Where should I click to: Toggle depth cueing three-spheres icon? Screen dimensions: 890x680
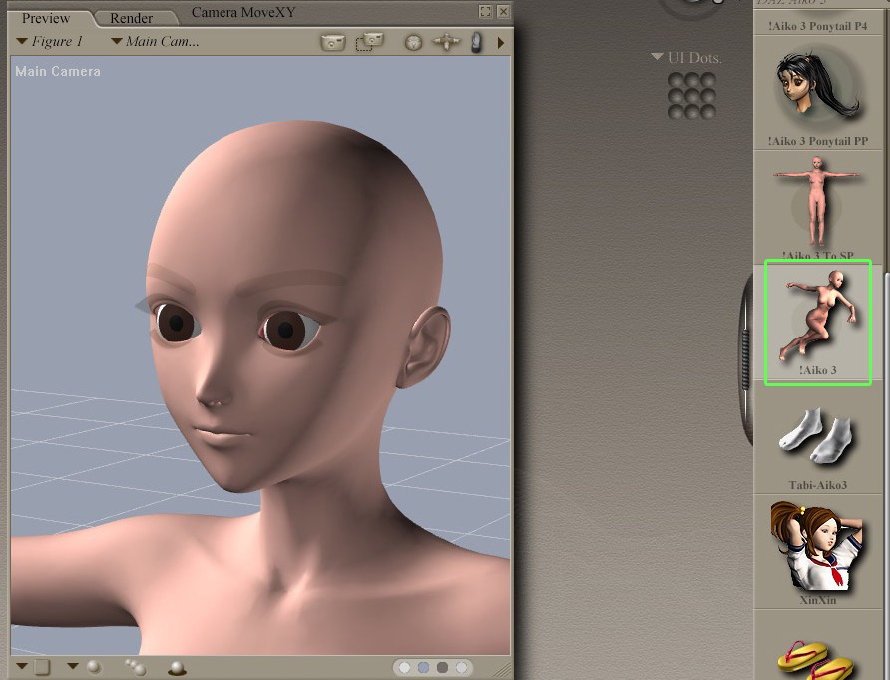pyautogui.click(x=136, y=667)
